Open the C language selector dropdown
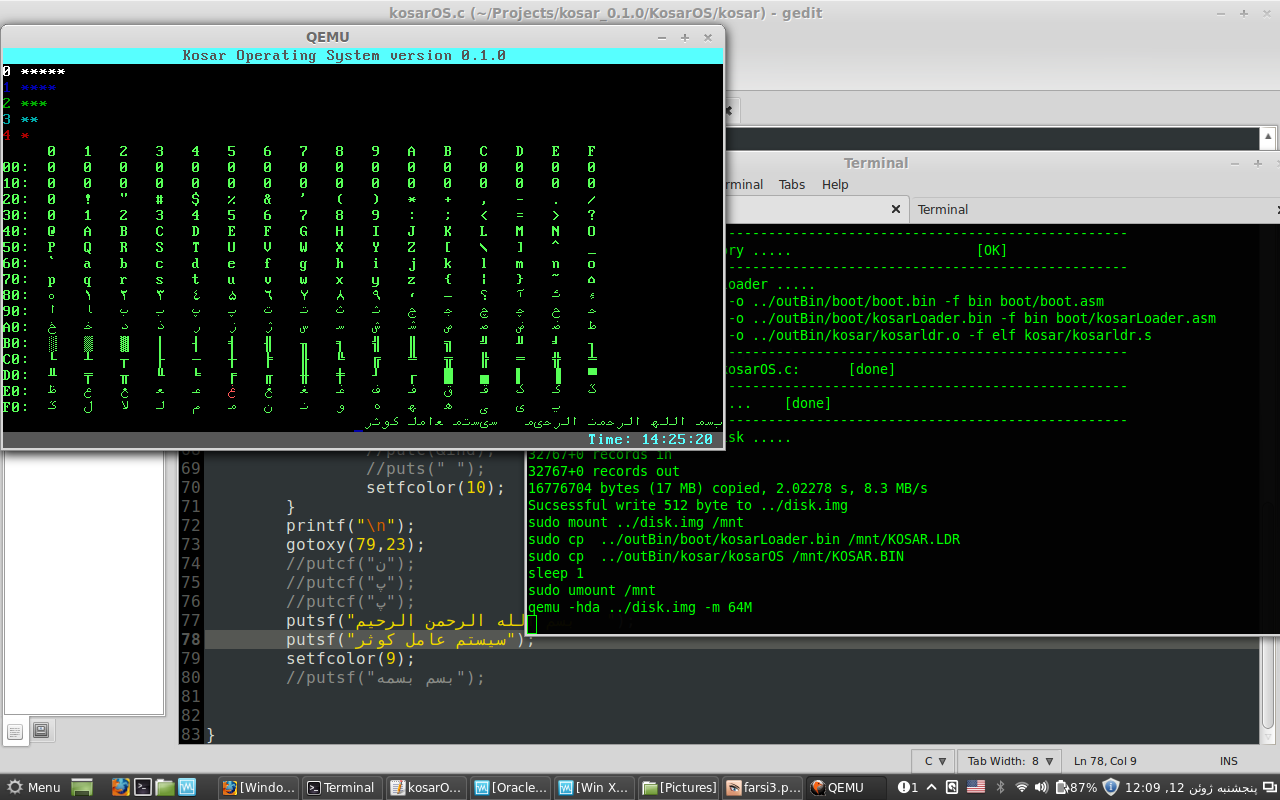The image size is (1280, 800). point(933,761)
